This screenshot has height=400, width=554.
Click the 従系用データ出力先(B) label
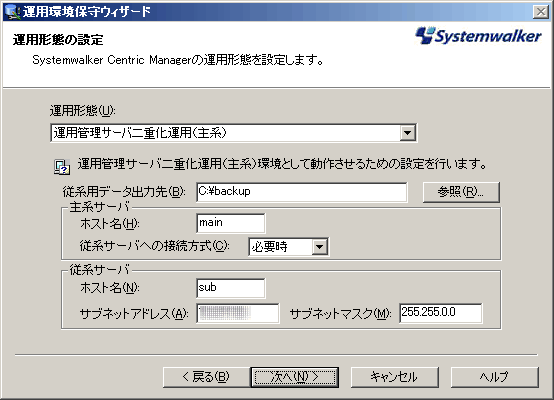click(124, 192)
